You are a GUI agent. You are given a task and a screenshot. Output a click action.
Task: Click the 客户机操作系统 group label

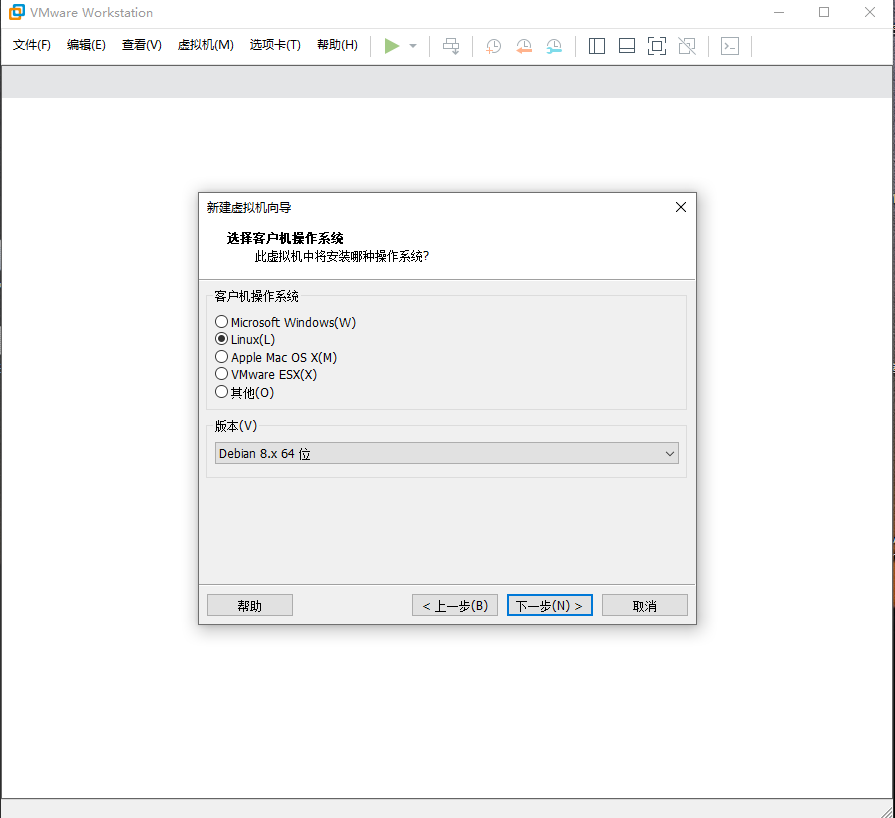[x=256, y=296]
